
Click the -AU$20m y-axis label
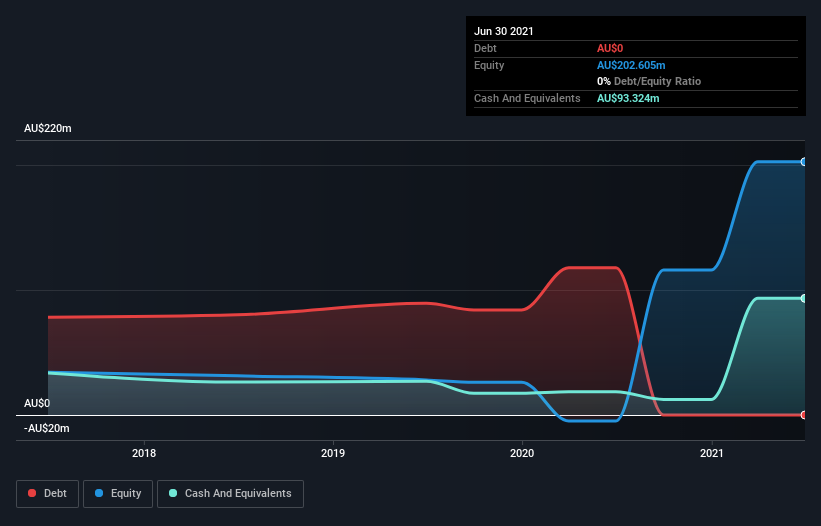[x=47, y=428]
